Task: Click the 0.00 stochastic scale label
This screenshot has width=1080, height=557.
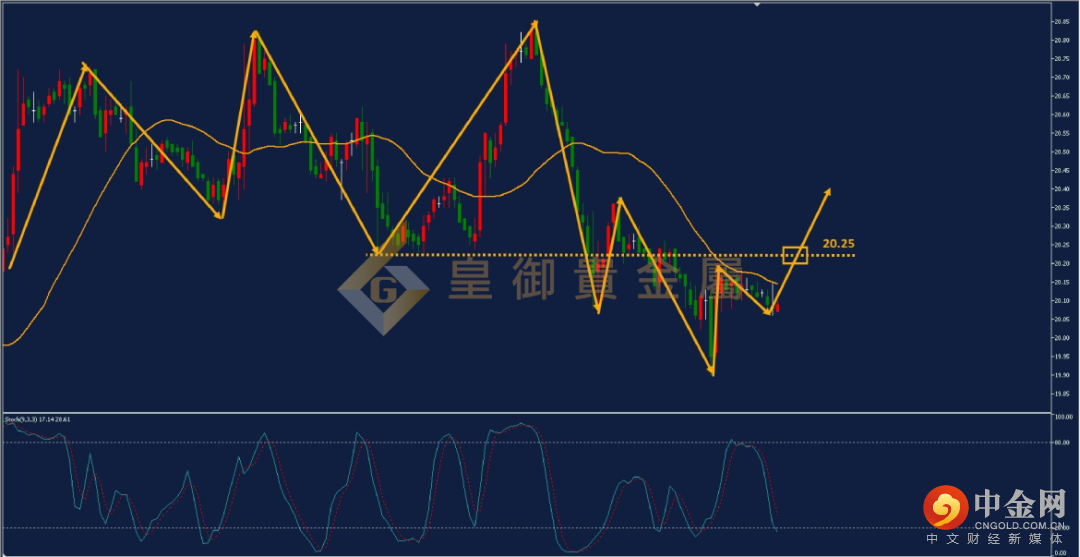Action: click(1061, 552)
